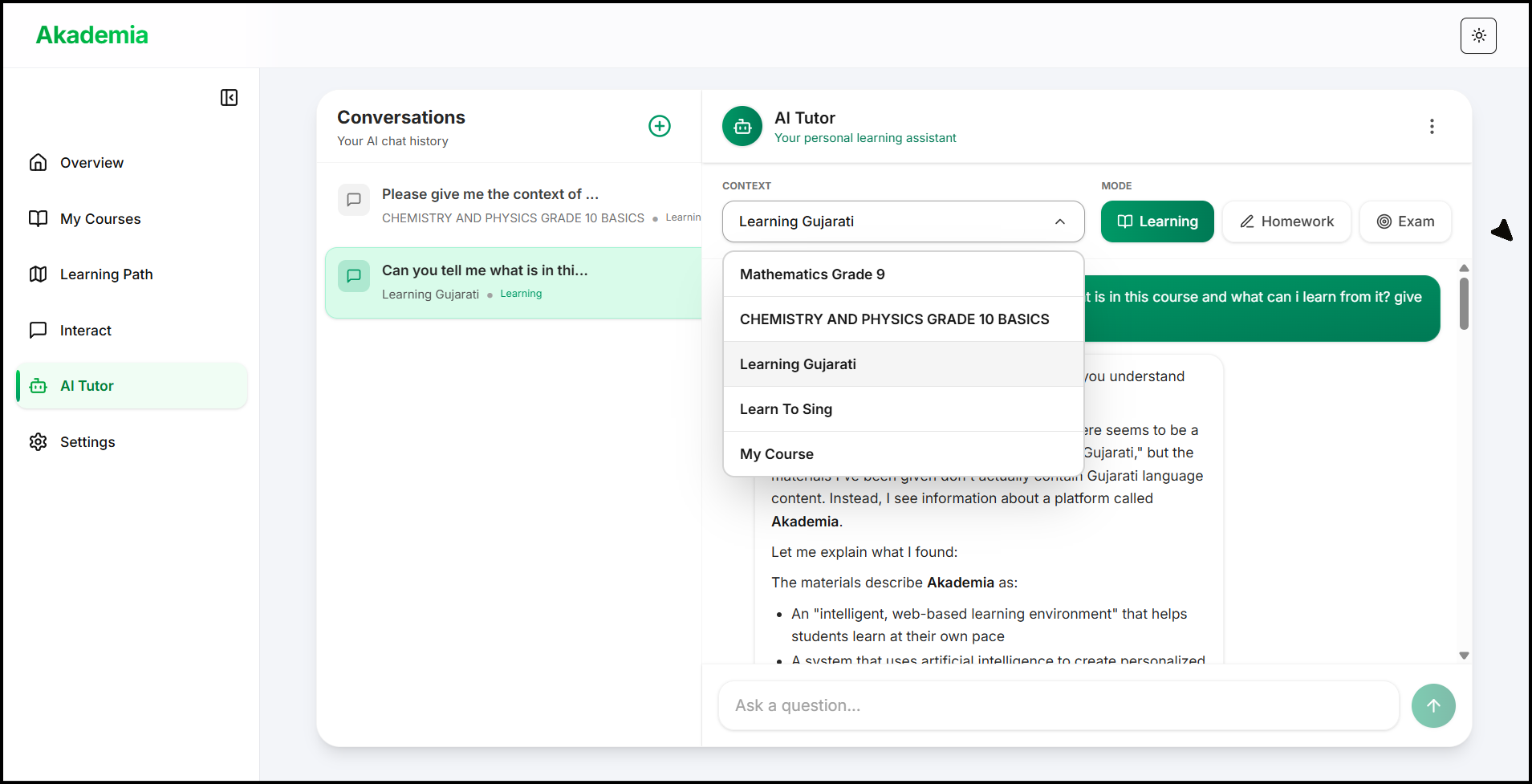Click the green send arrow button

1432,705
